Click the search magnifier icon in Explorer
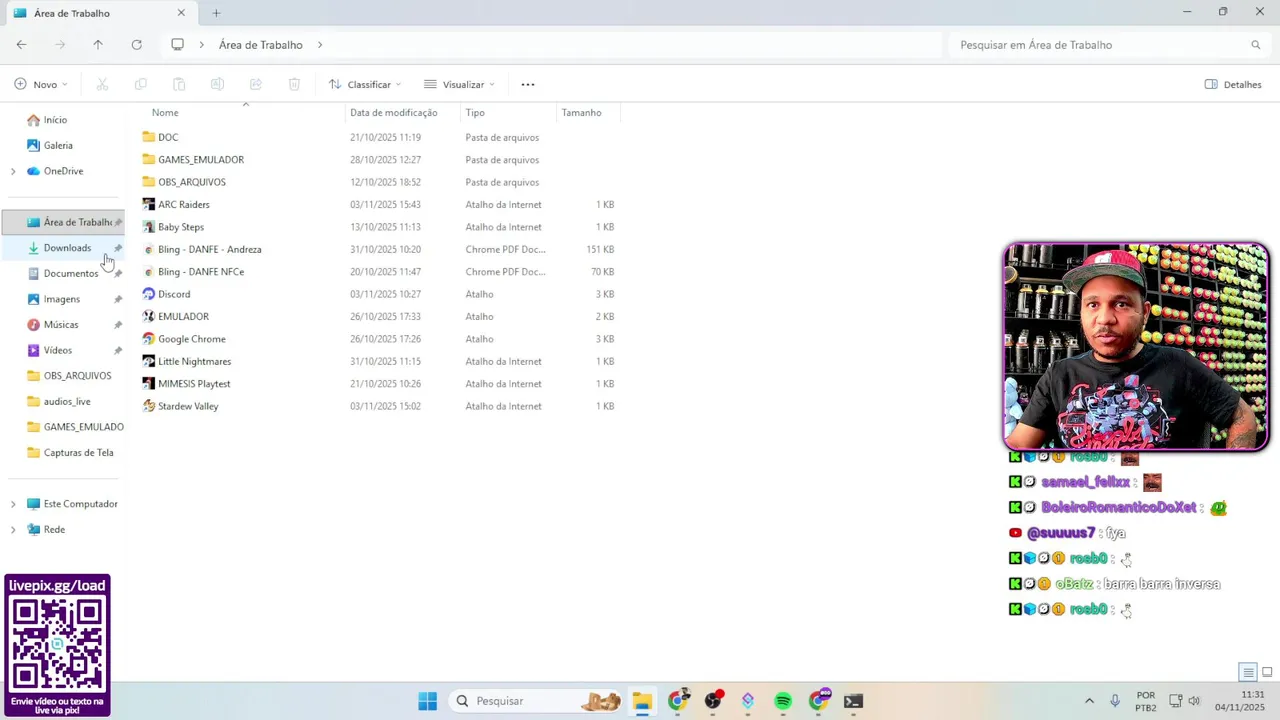This screenshot has height=720, width=1280. pos(1256,45)
